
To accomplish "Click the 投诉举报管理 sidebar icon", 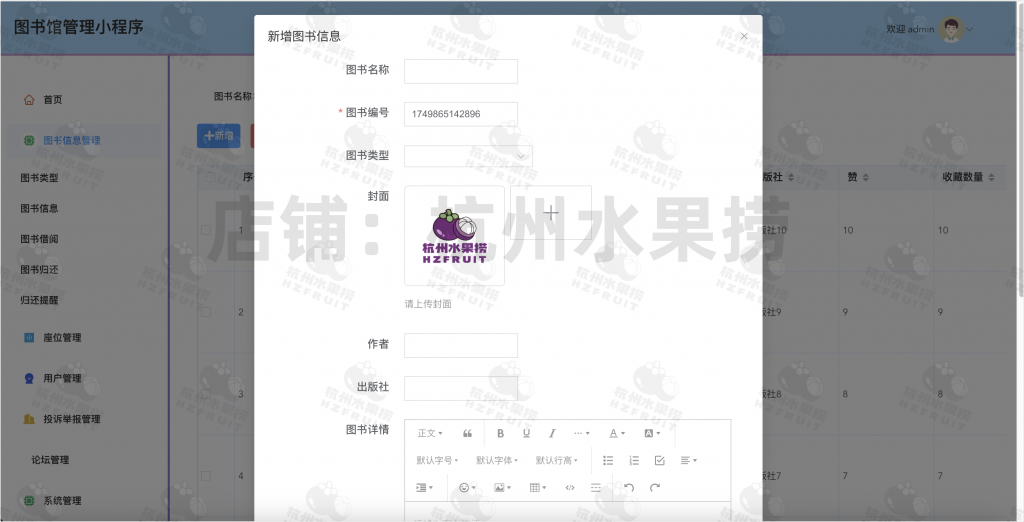I will (x=29, y=419).
